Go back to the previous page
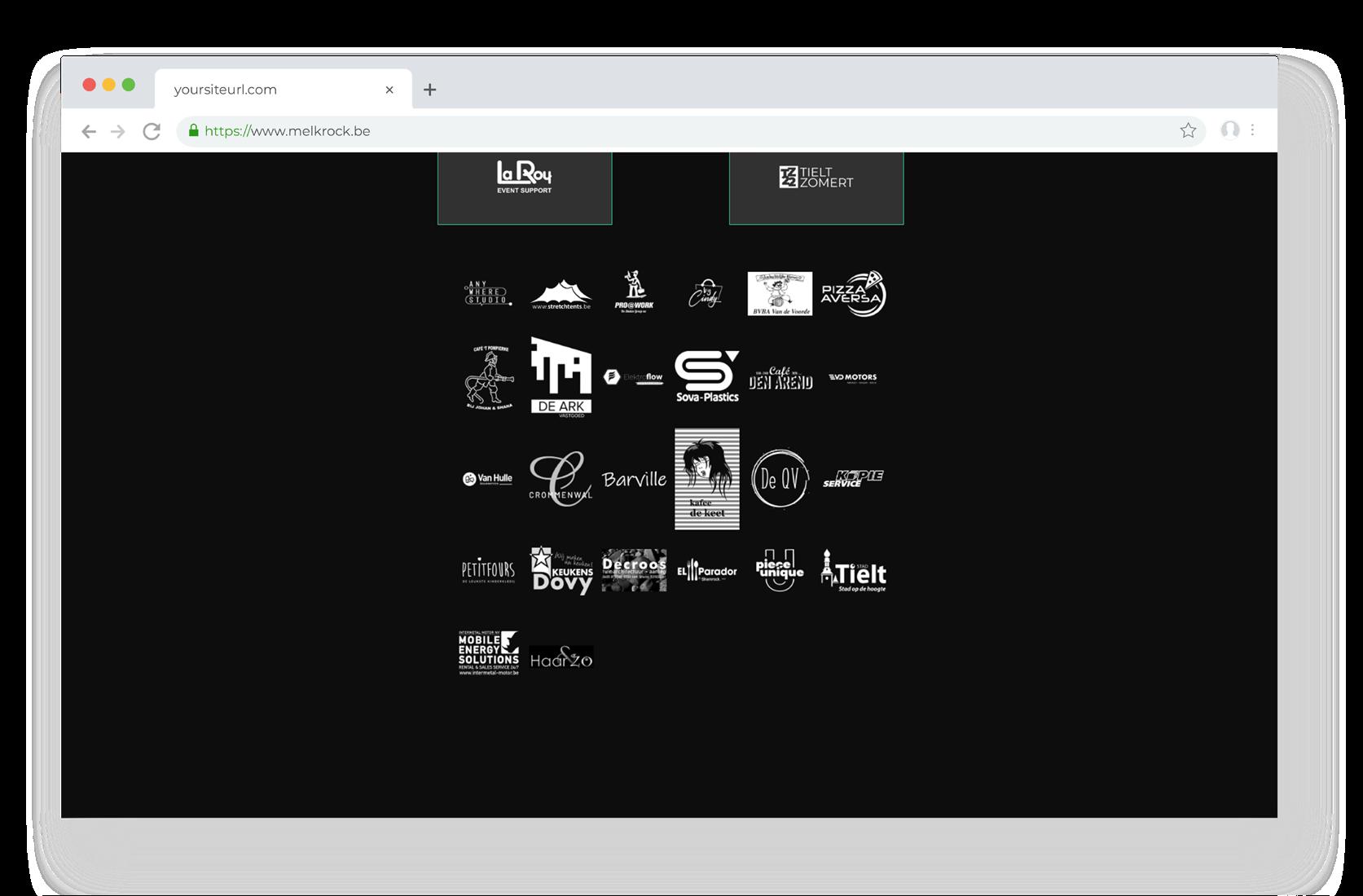1363x896 pixels. [x=89, y=131]
